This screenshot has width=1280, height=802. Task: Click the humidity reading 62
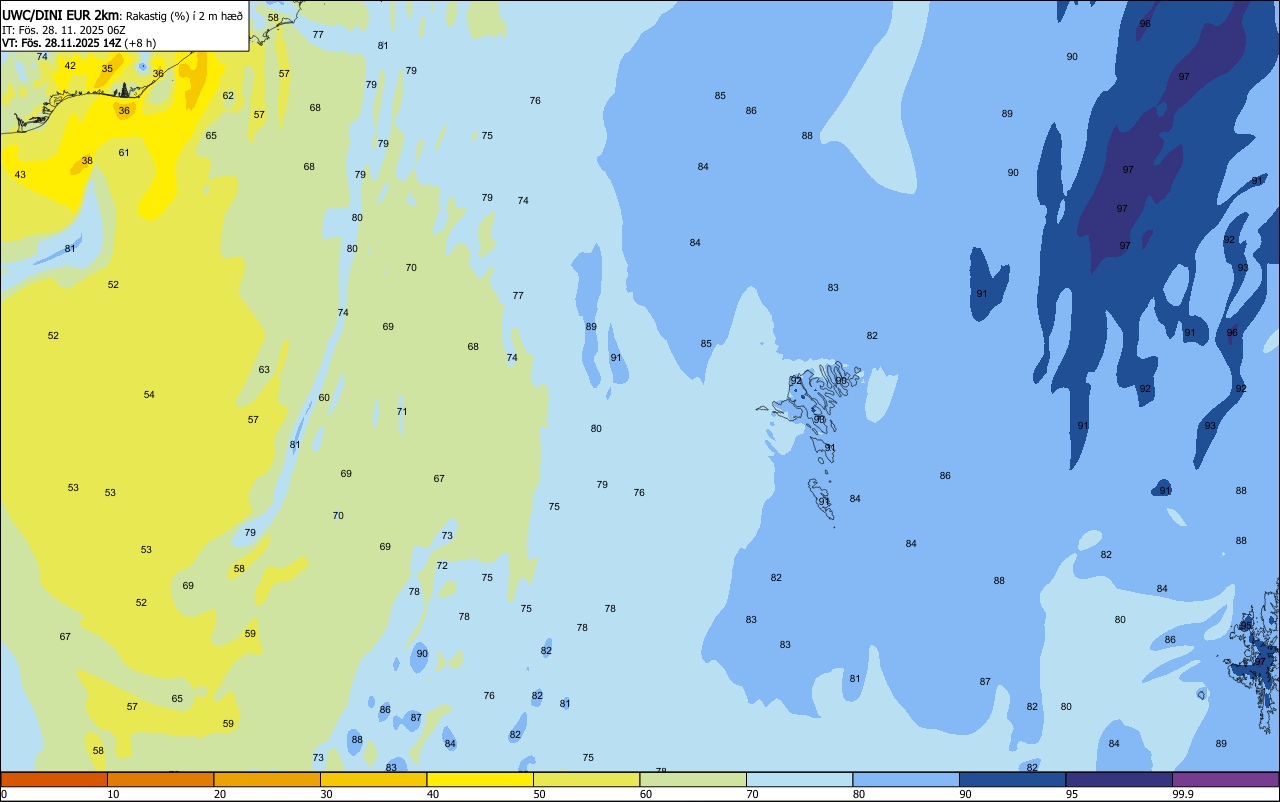tap(228, 96)
